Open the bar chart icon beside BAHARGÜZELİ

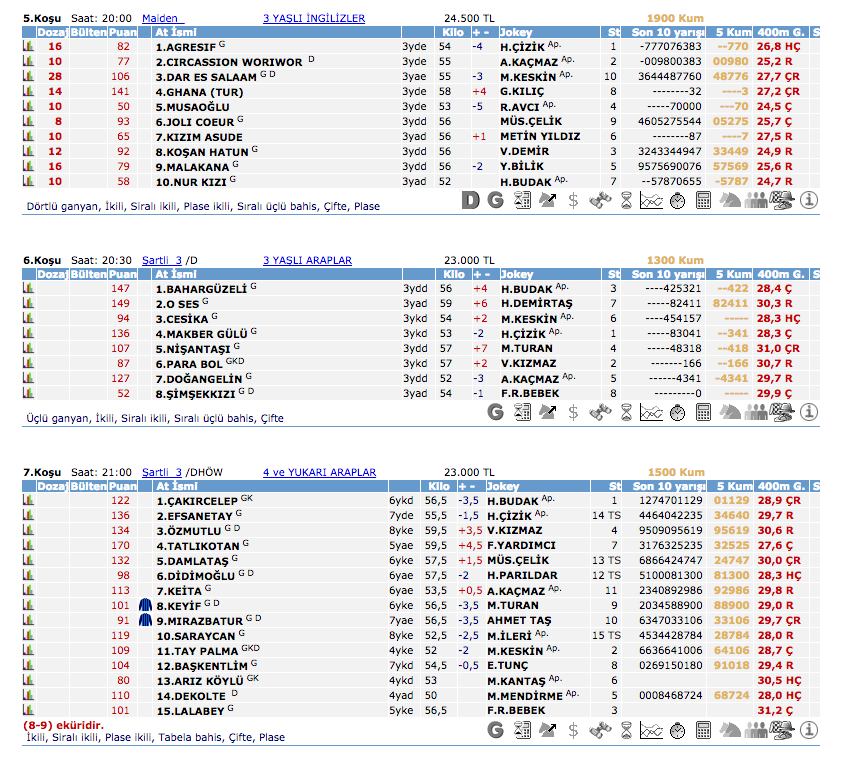(x=28, y=288)
